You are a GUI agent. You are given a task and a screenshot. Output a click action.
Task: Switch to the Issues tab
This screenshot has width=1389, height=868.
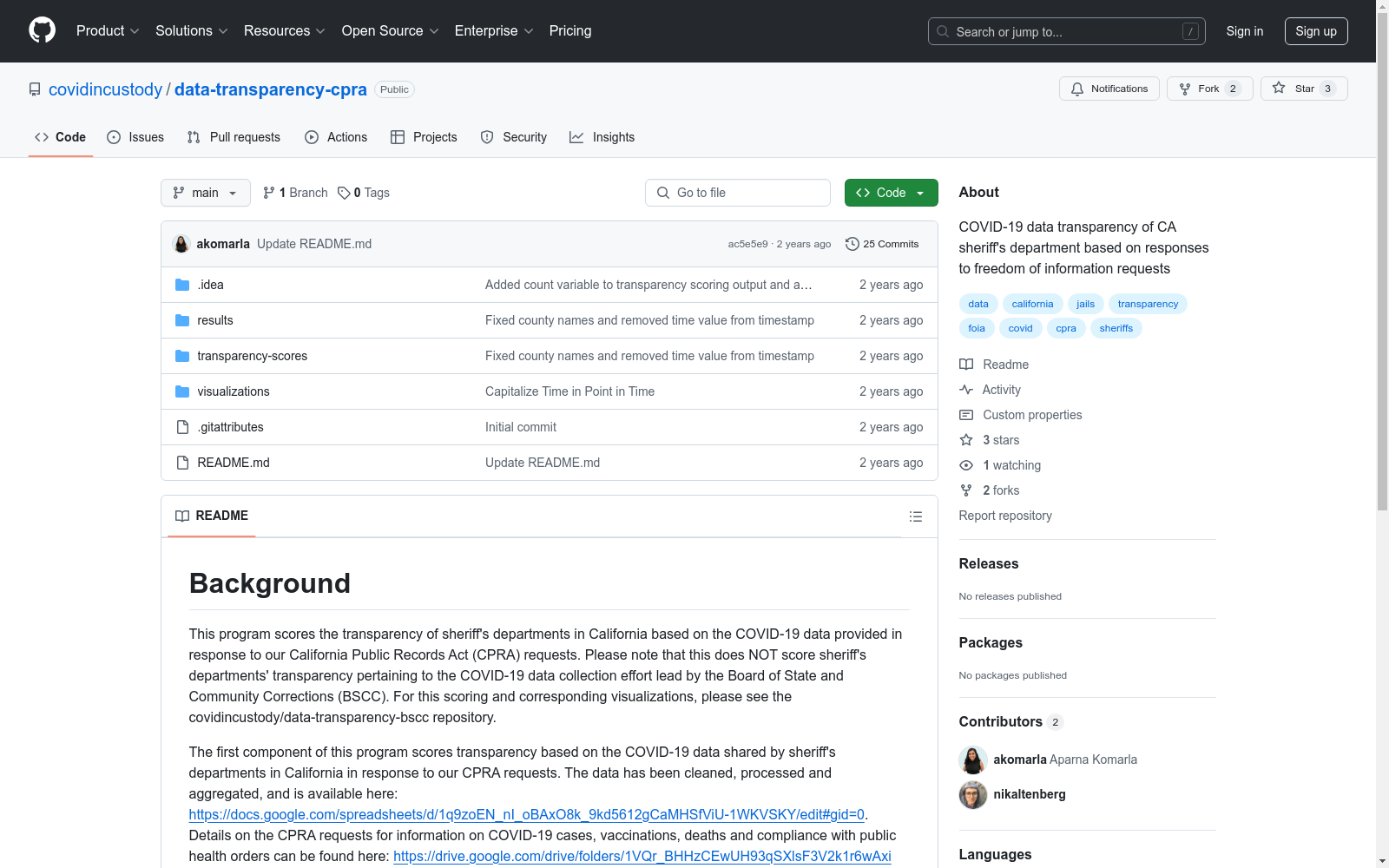(x=135, y=137)
